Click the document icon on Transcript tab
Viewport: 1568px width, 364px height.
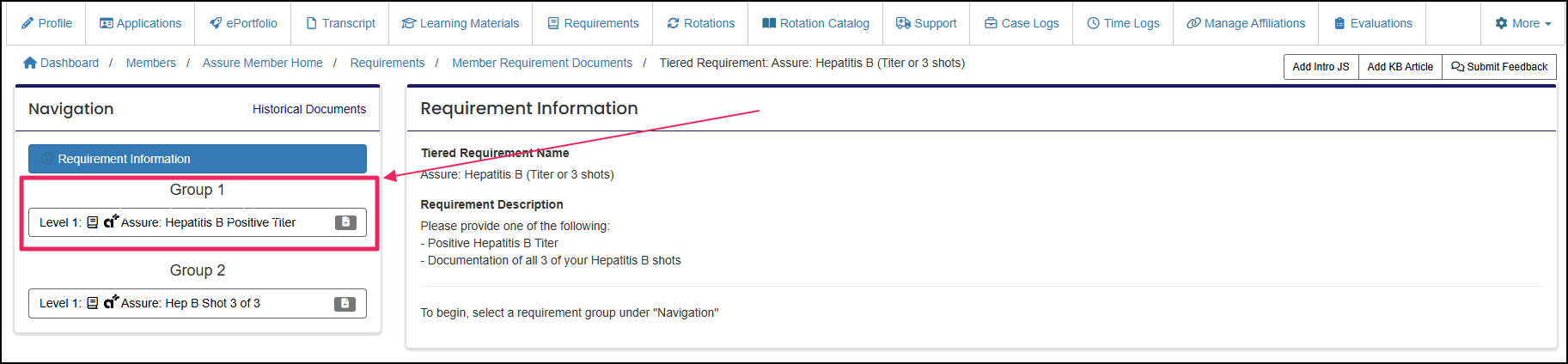click(312, 23)
